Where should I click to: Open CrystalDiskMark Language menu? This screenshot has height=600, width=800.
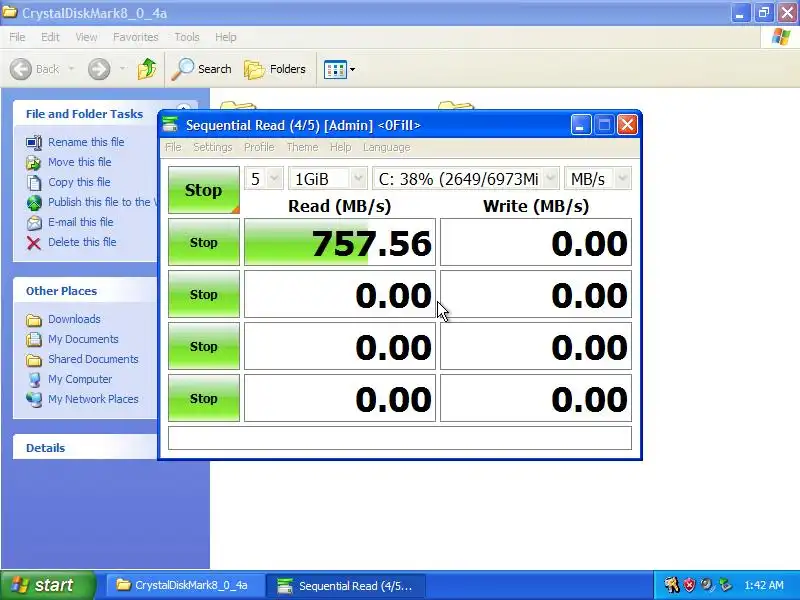pyautogui.click(x=387, y=147)
